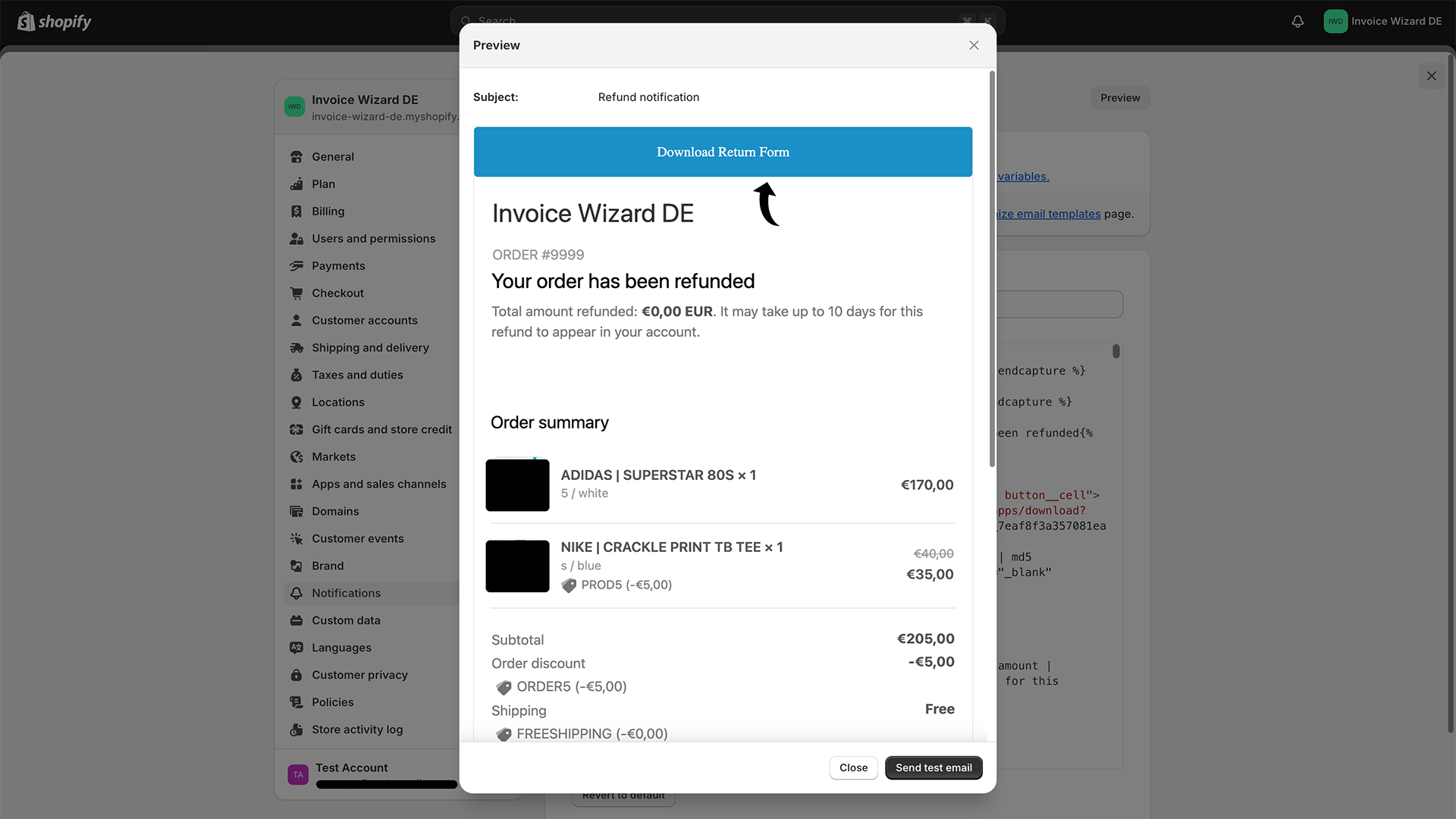This screenshot has width=1456, height=819.
Task: Click the Markets globe icon
Action: click(x=297, y=457)
